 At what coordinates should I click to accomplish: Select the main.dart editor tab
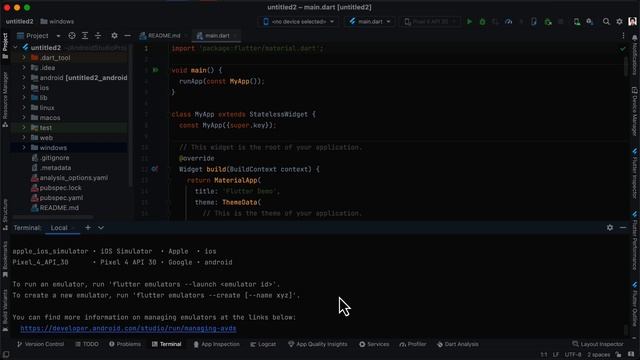click(x=216, y=36)
